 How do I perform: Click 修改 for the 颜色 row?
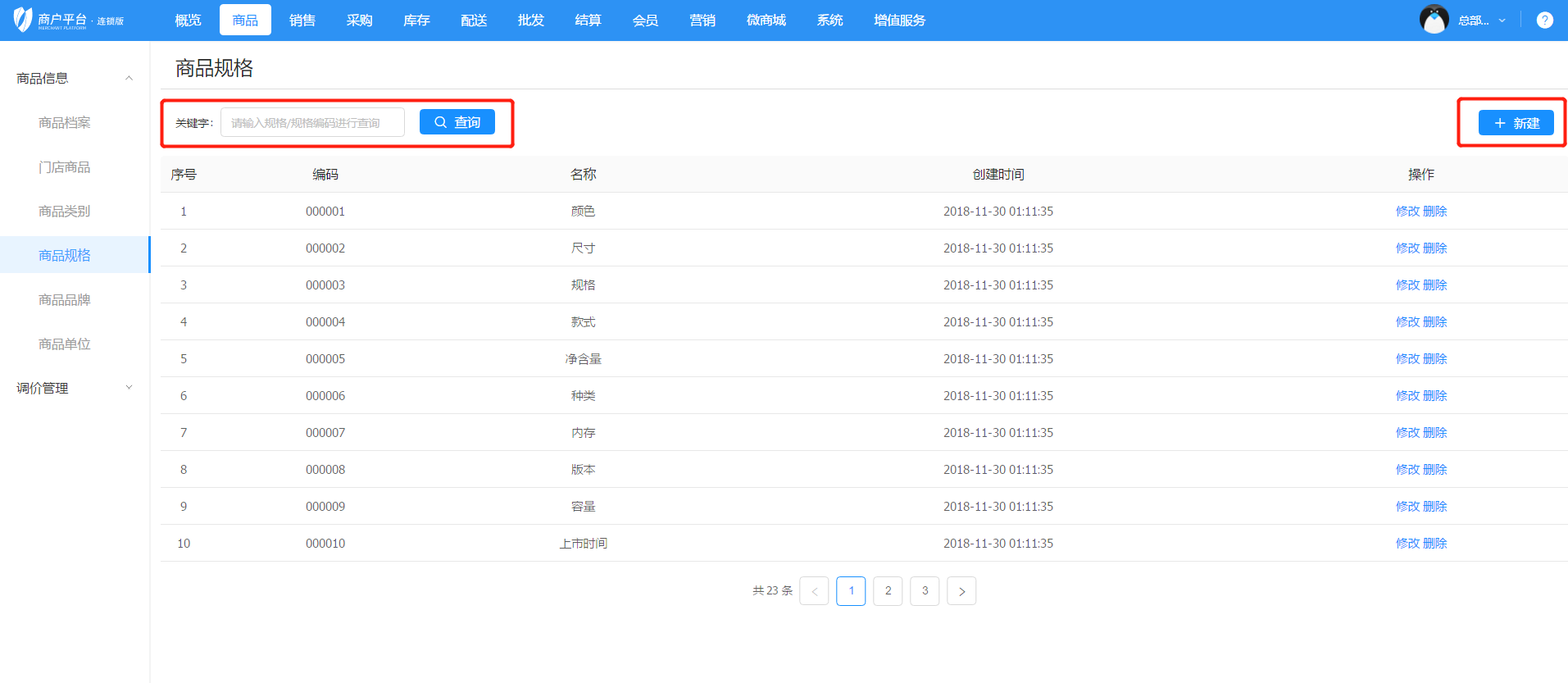click(1407, 212)
